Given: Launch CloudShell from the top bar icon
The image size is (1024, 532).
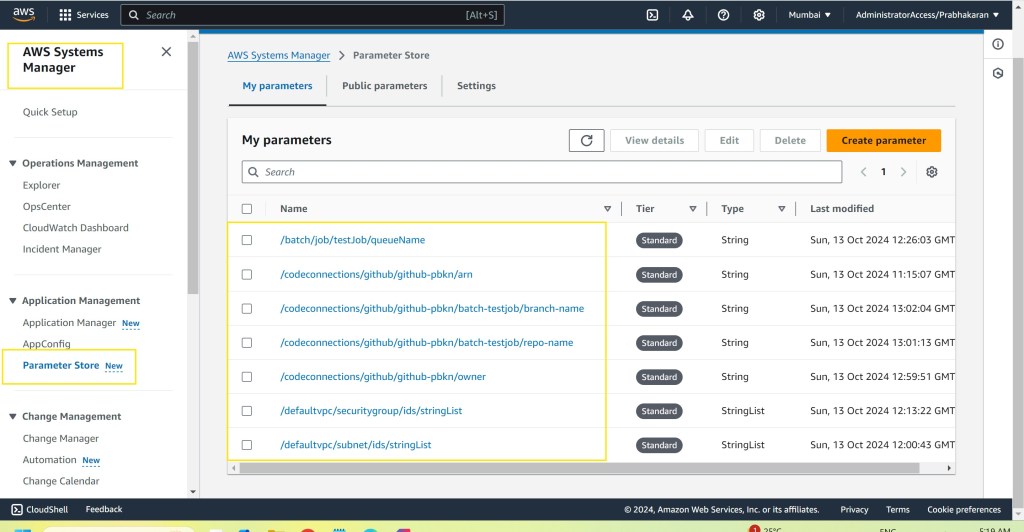Looking at the screenshot, I should click(652, 15).
